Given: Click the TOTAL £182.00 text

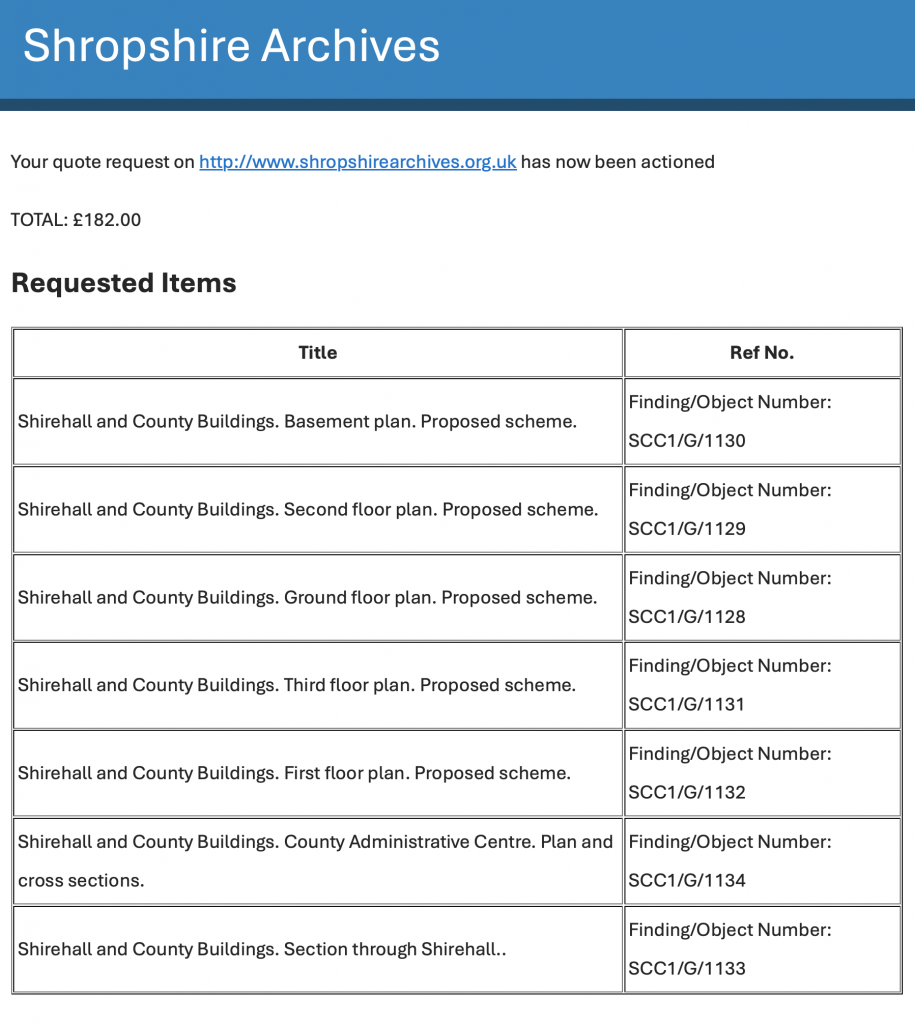Looking at the screenshot, I should click(76, 220).
